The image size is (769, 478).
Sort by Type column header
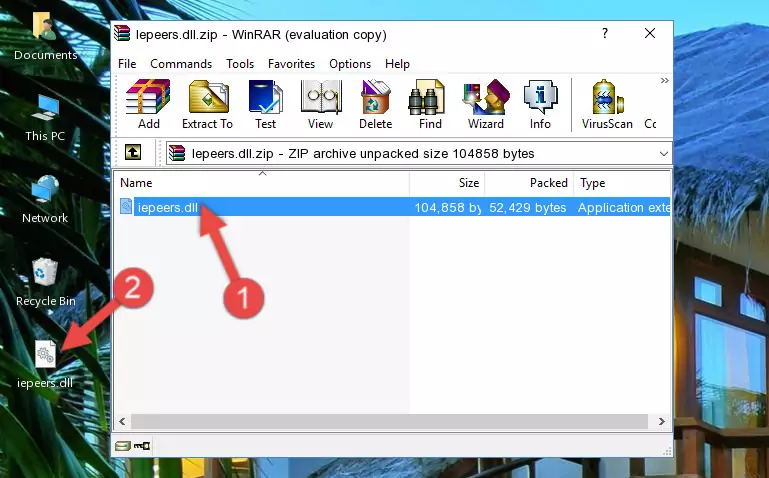click(622, 183)
